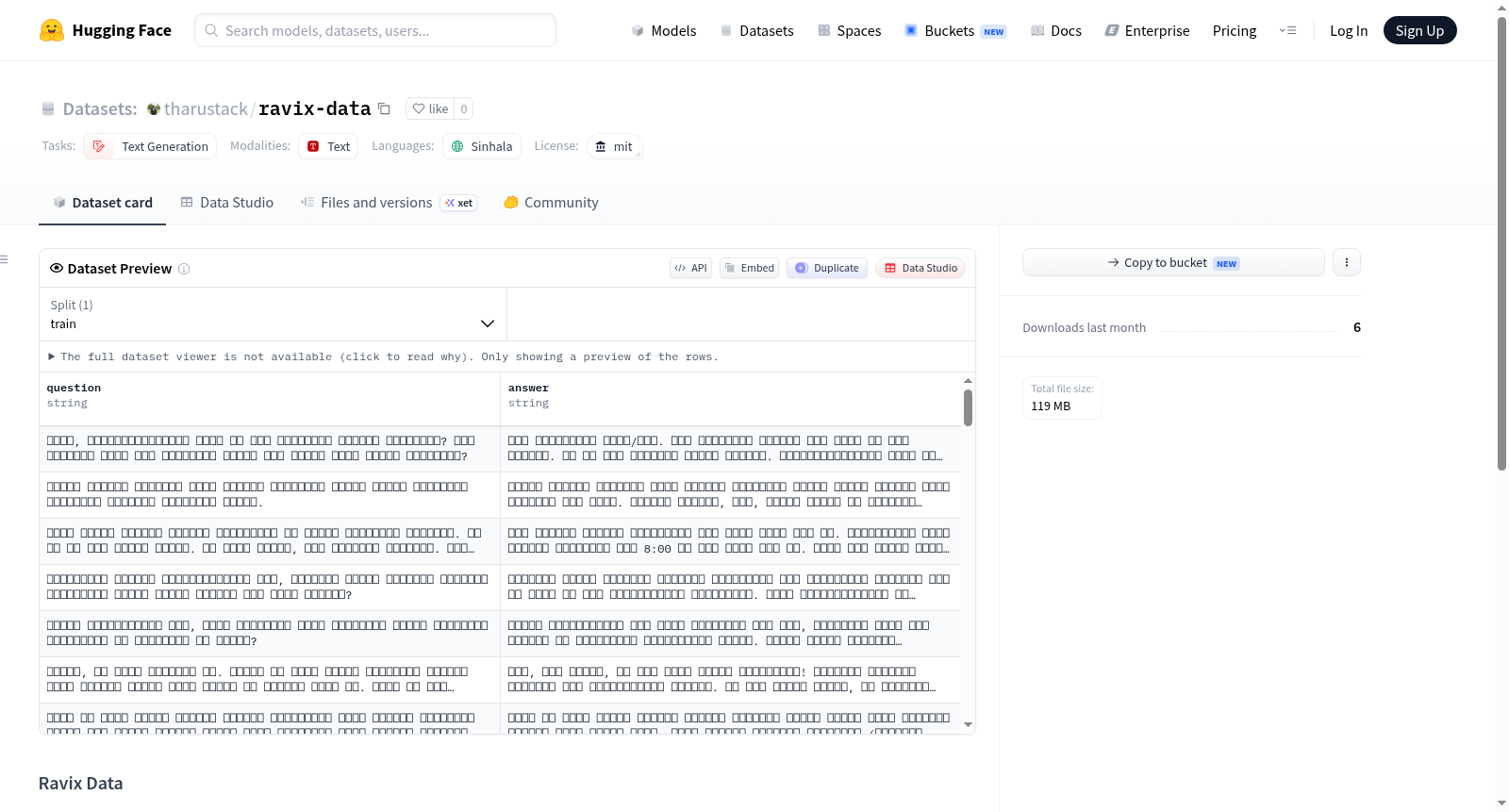Select the Text modality tag
The image size is (1509, 812).
coord(328,146)
